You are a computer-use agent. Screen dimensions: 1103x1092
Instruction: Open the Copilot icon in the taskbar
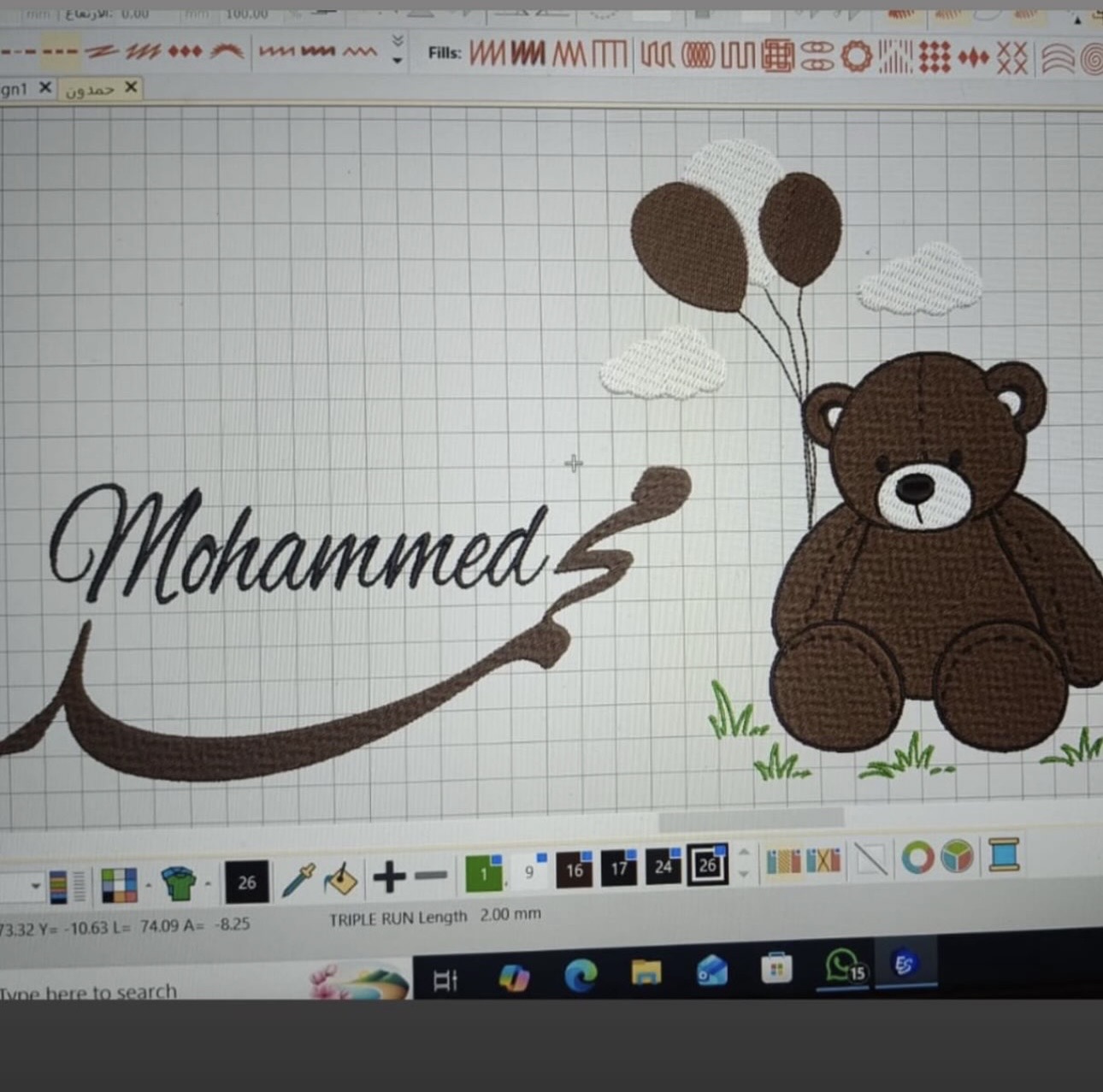(x=514, y=977)
